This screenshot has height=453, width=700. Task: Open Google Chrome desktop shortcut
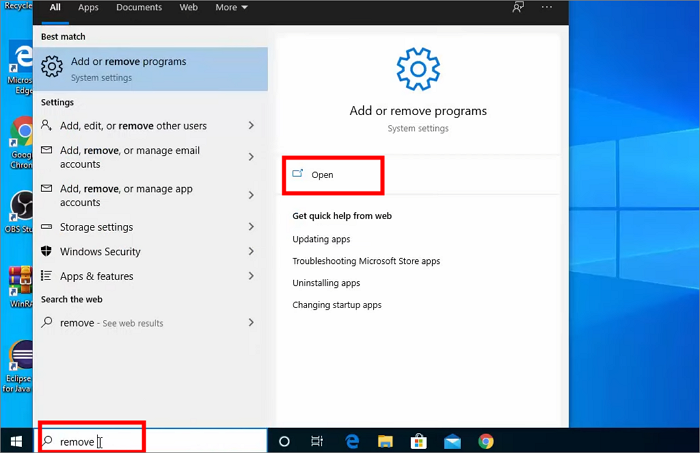(x=21, y=143)
